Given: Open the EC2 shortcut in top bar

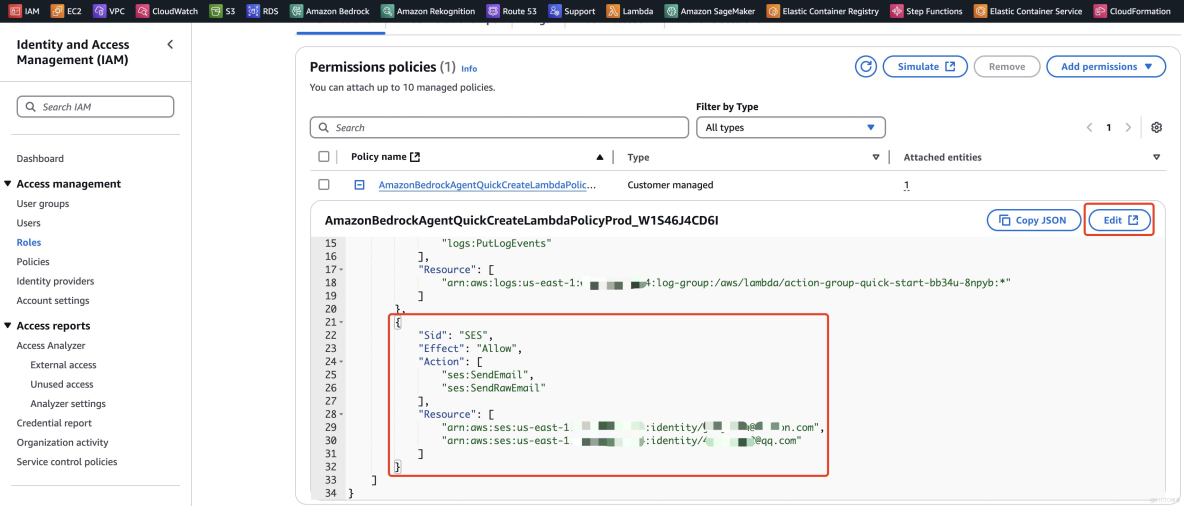Looking at the screenshot, I should 68,11.
